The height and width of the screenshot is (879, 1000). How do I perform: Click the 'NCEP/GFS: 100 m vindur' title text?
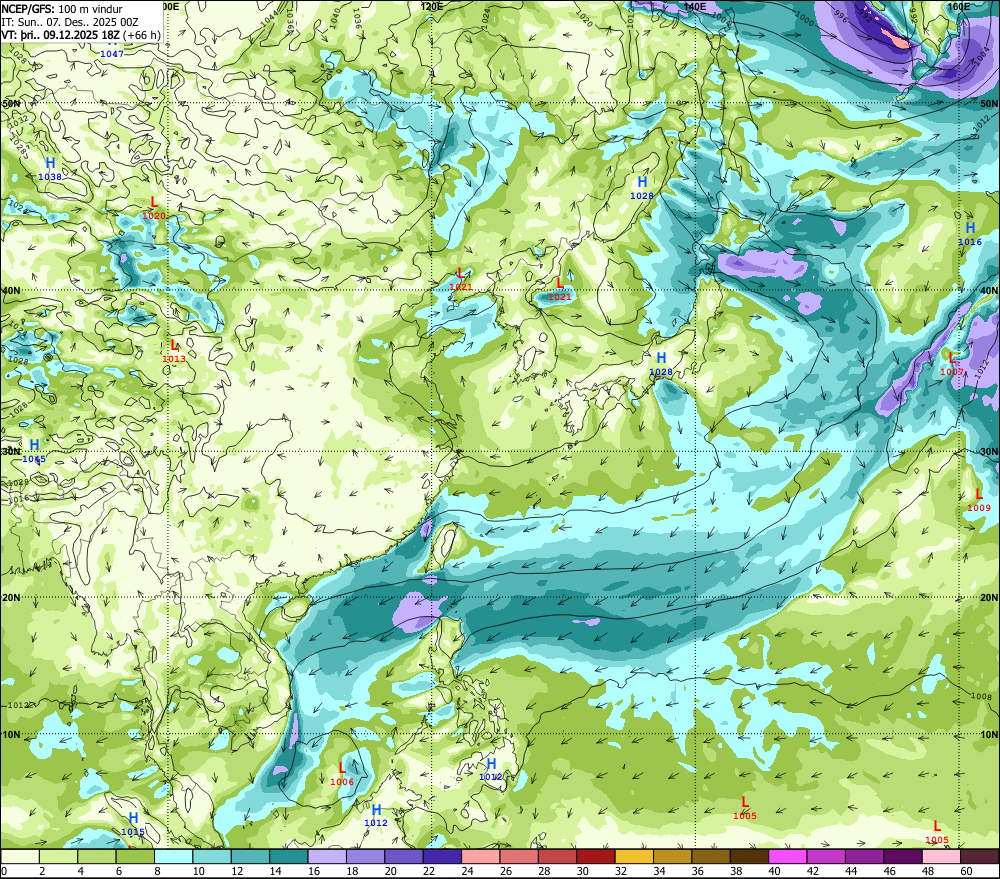point(62,9)
